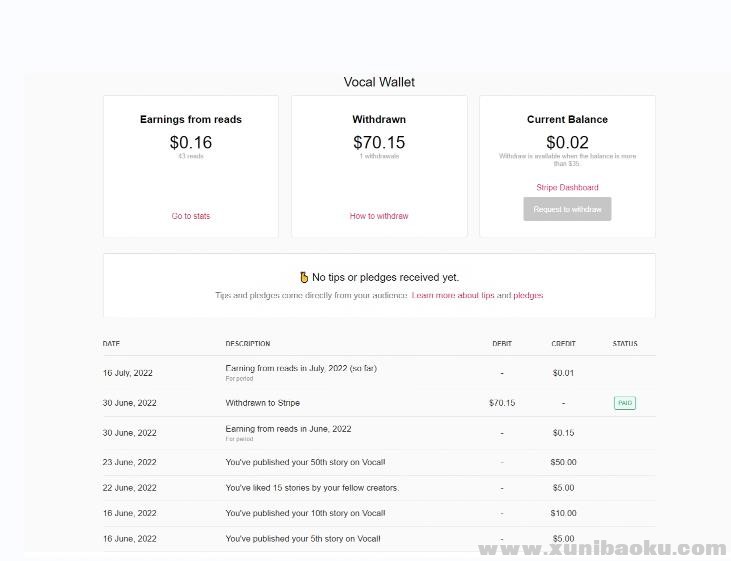
Task: Click Learn more about tips link
Action: coord(453,296)
